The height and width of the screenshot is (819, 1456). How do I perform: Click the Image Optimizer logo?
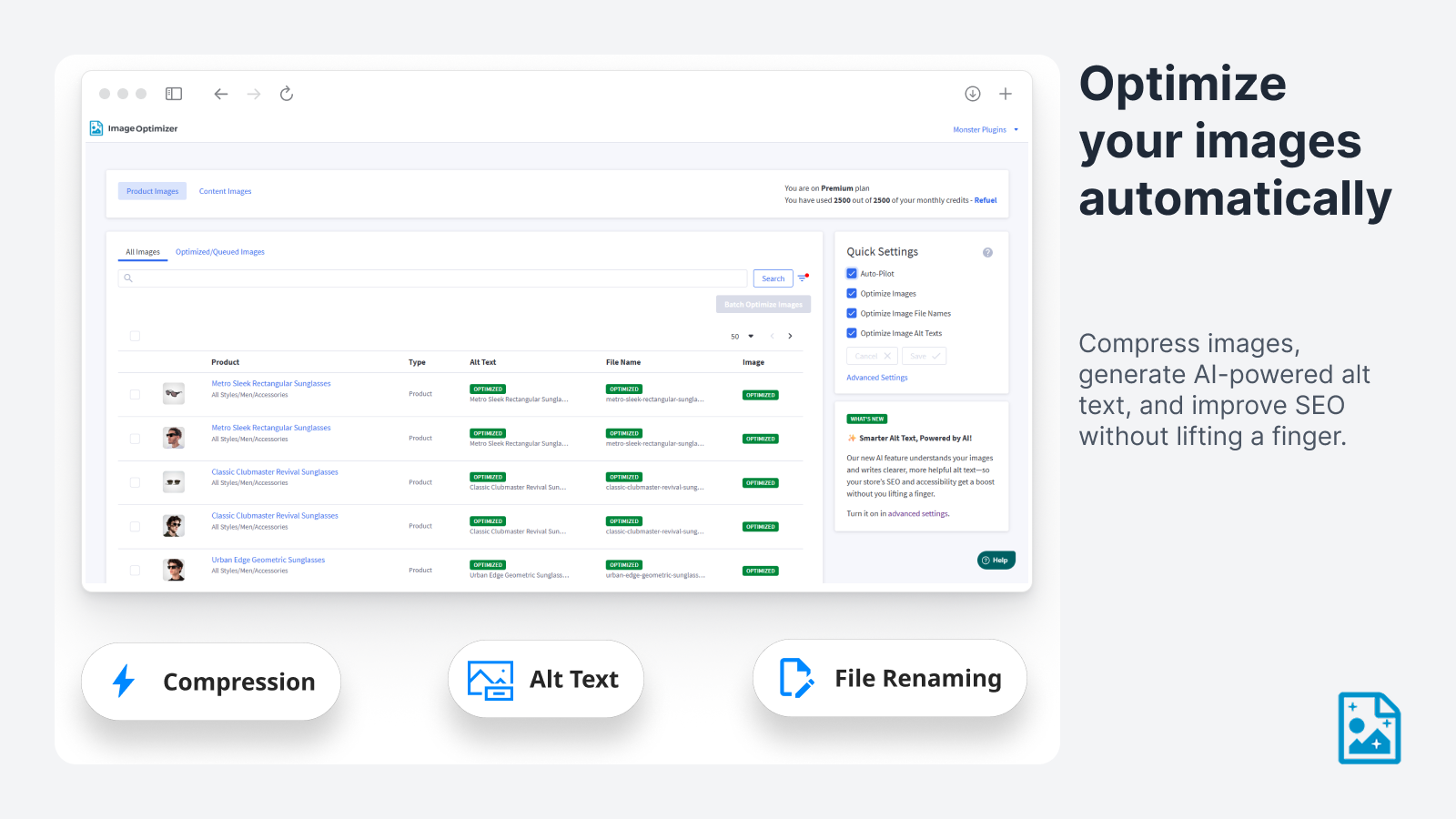tap(134, 128)
